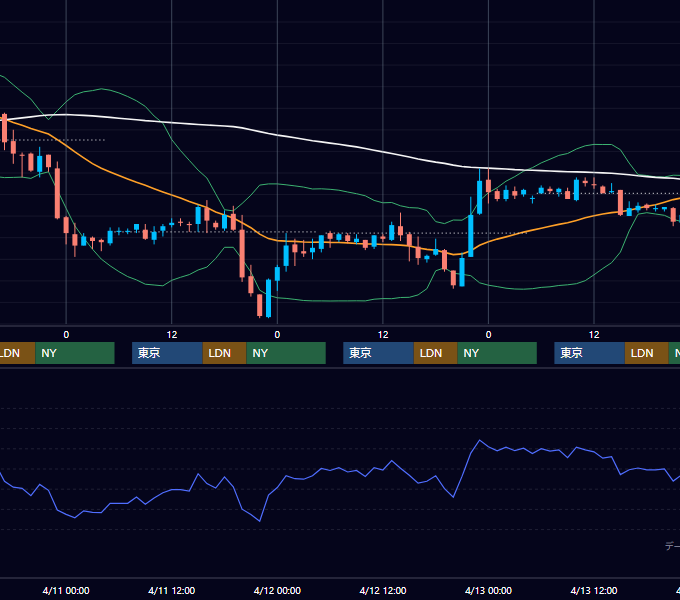Viewport: 680px width, 600px height.
Task: Select the LDN session block on 4/11 afternoon
Action: click(x=225, y=353)
